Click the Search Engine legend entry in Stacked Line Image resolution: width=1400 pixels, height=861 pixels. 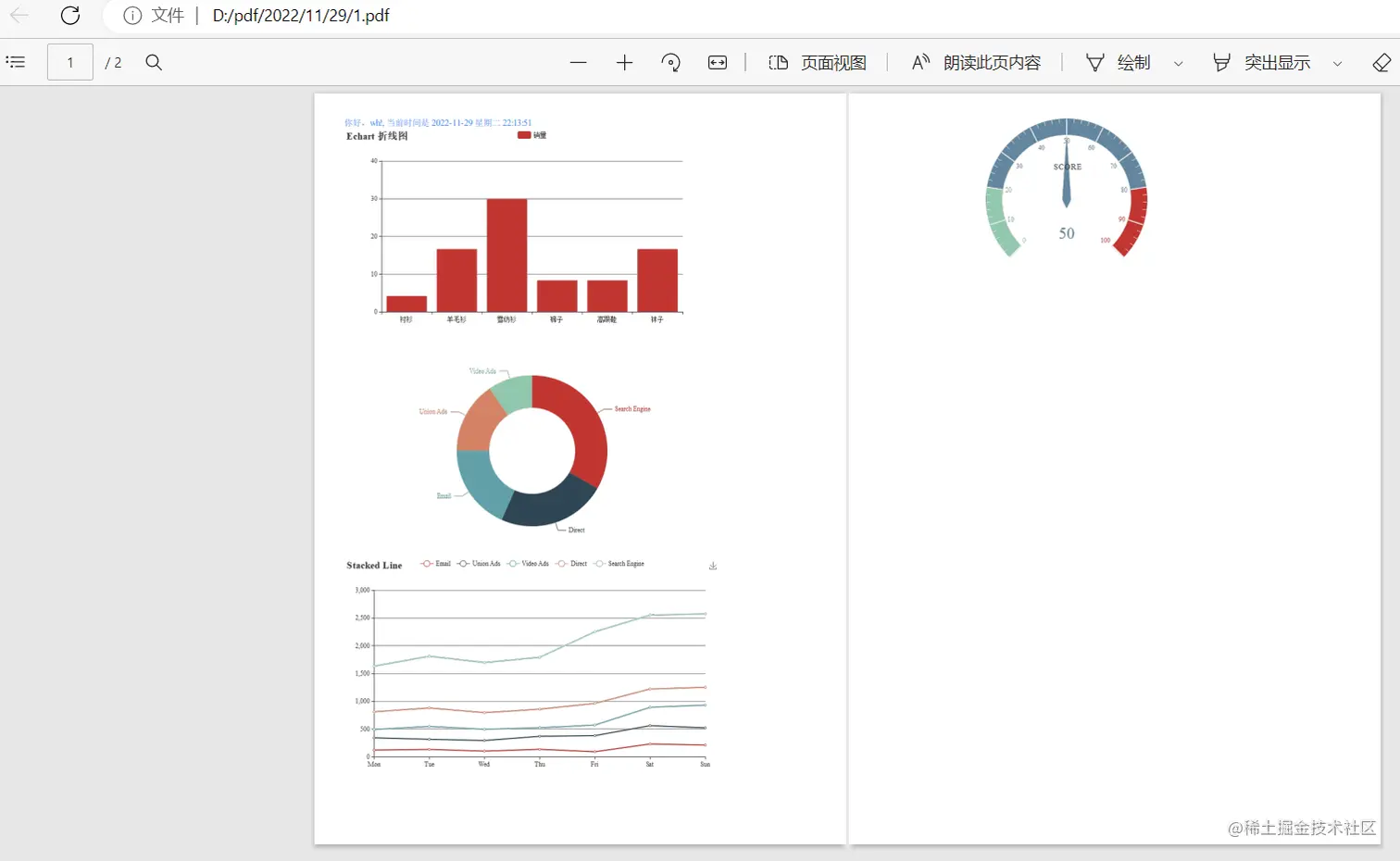point(619,564)
